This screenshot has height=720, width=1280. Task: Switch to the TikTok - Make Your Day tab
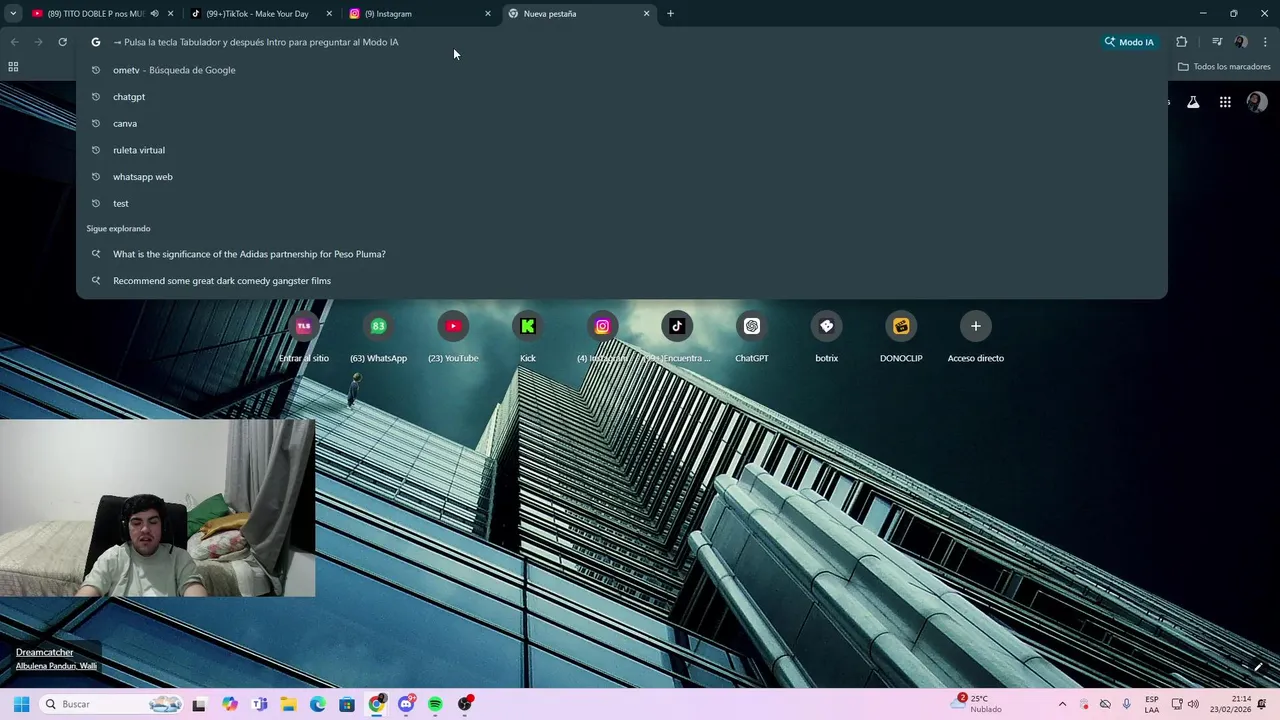tap(261, 14)
